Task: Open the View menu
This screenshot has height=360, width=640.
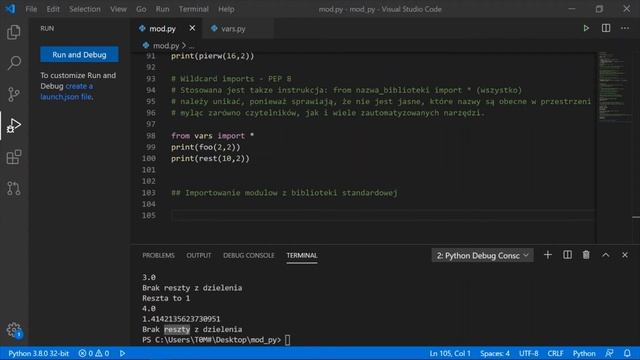Action: pos(118,9)
